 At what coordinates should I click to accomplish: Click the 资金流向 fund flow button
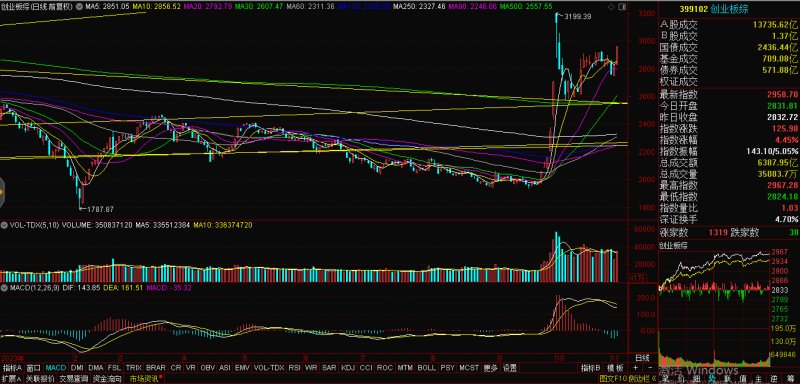108,379
